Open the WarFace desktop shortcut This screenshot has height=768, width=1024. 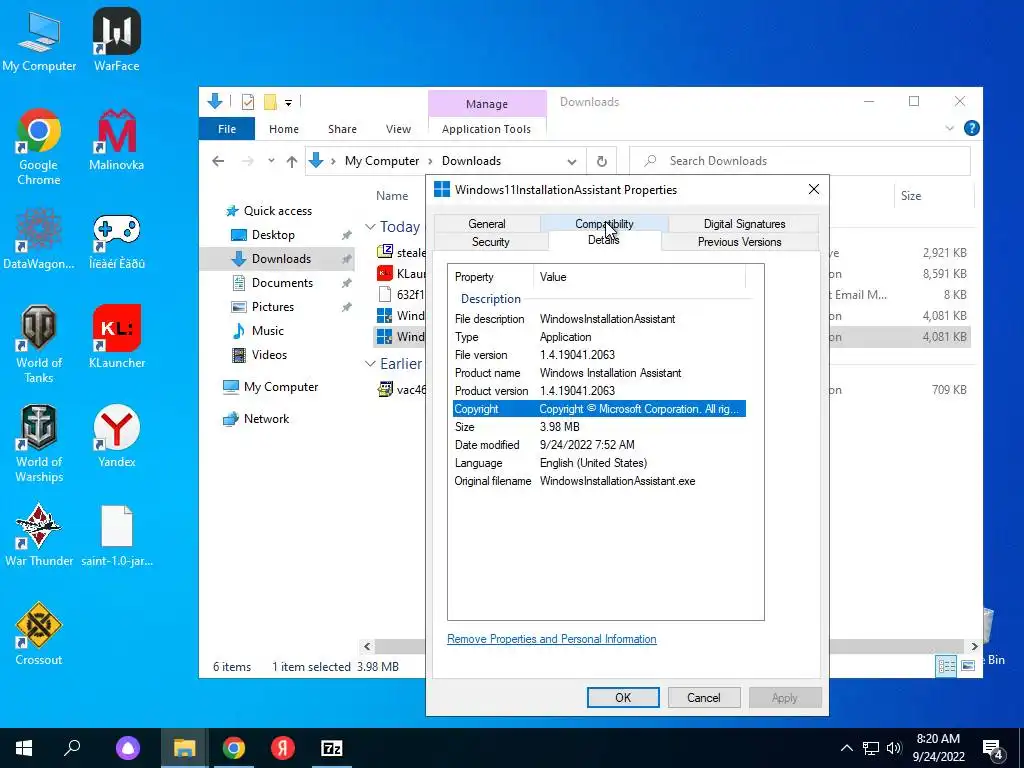[116, 39]
